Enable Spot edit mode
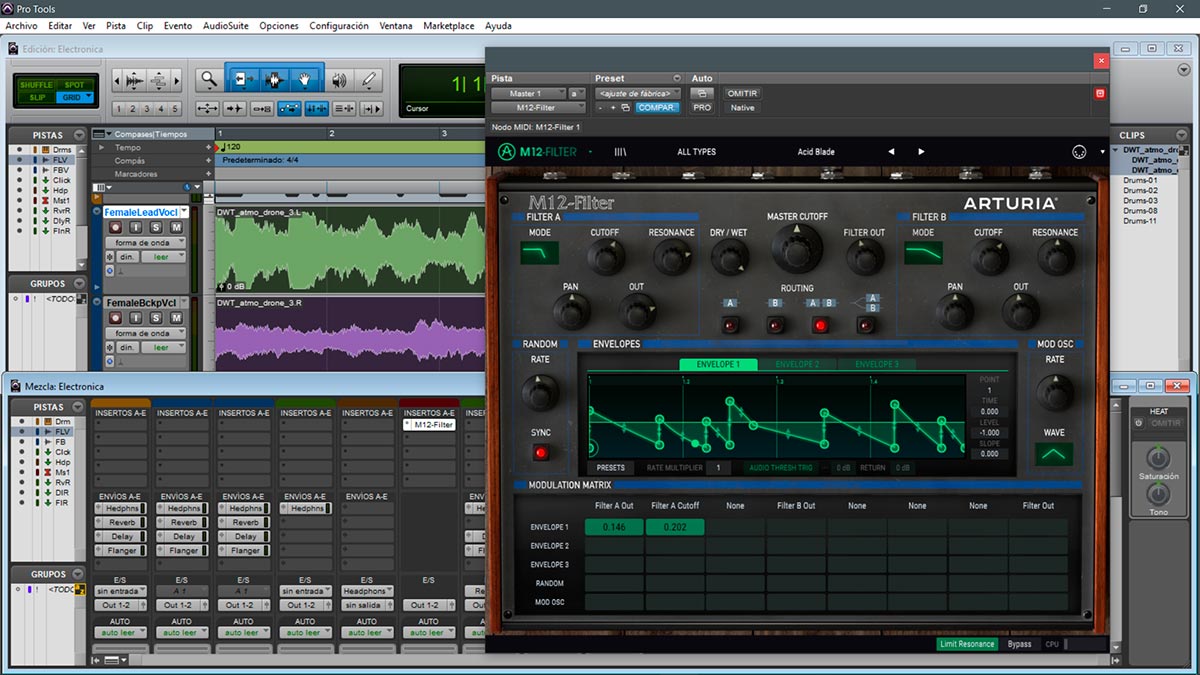1200x675 pixels. pyautogui.click(x=75, y=85)
